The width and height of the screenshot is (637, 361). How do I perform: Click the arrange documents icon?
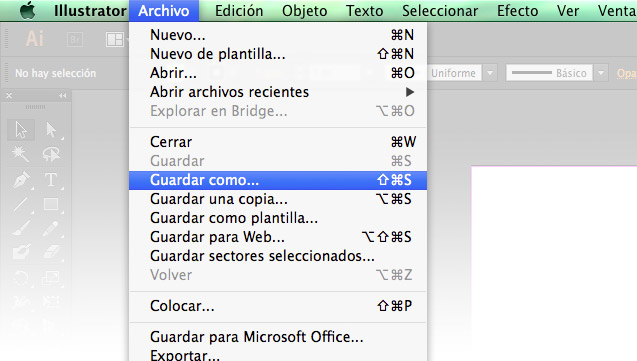(115, 39)
